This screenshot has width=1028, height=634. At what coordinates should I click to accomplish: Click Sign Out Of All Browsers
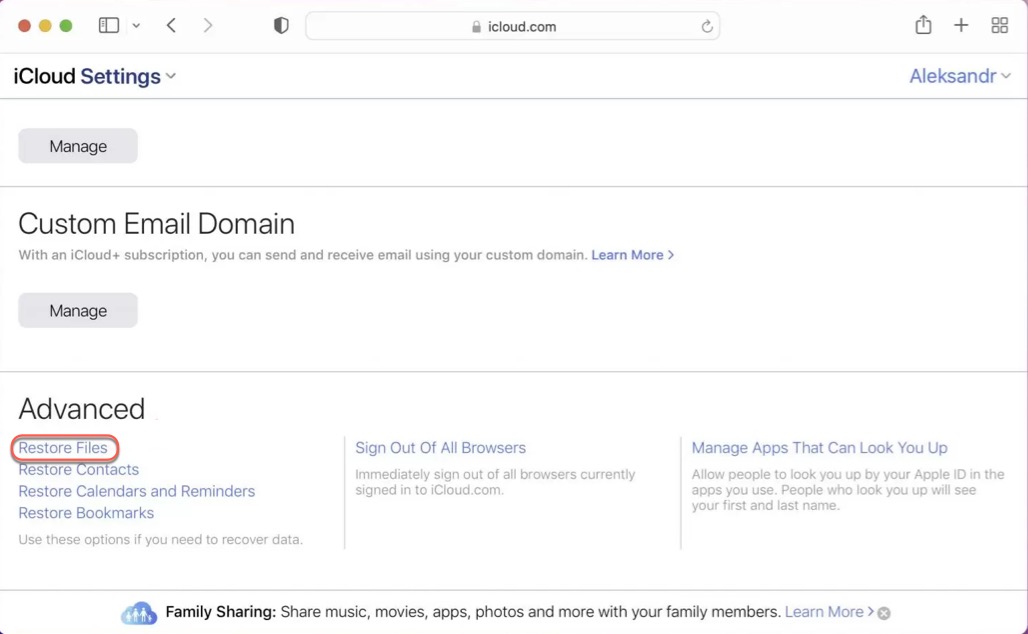pos(440,448)
